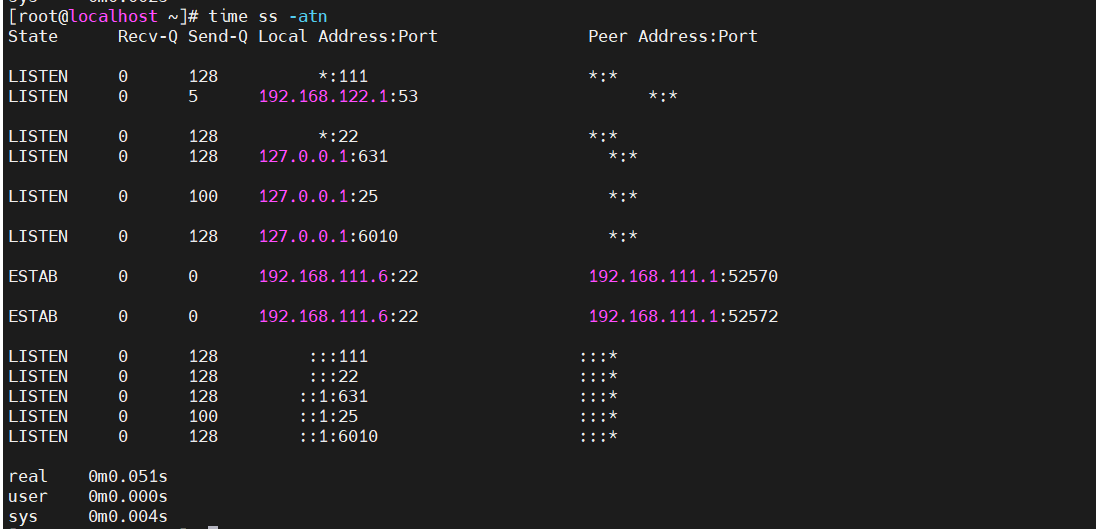The image size is (1096, 529).
Task: Click the 127.0.0.1:25 listening address
Action: (318, 196)
